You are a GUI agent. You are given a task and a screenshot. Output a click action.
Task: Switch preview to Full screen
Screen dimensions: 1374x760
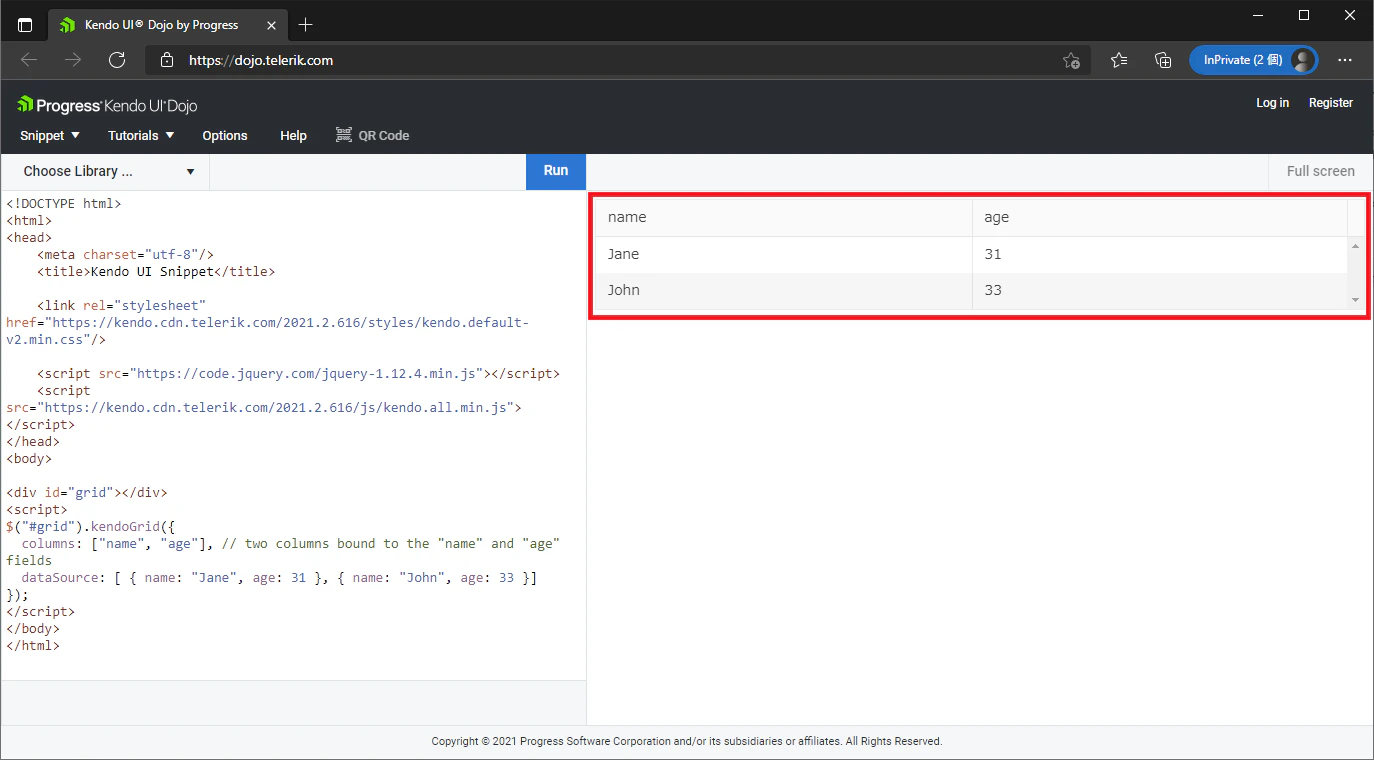pyautogui.click(x=1320, y=171)
